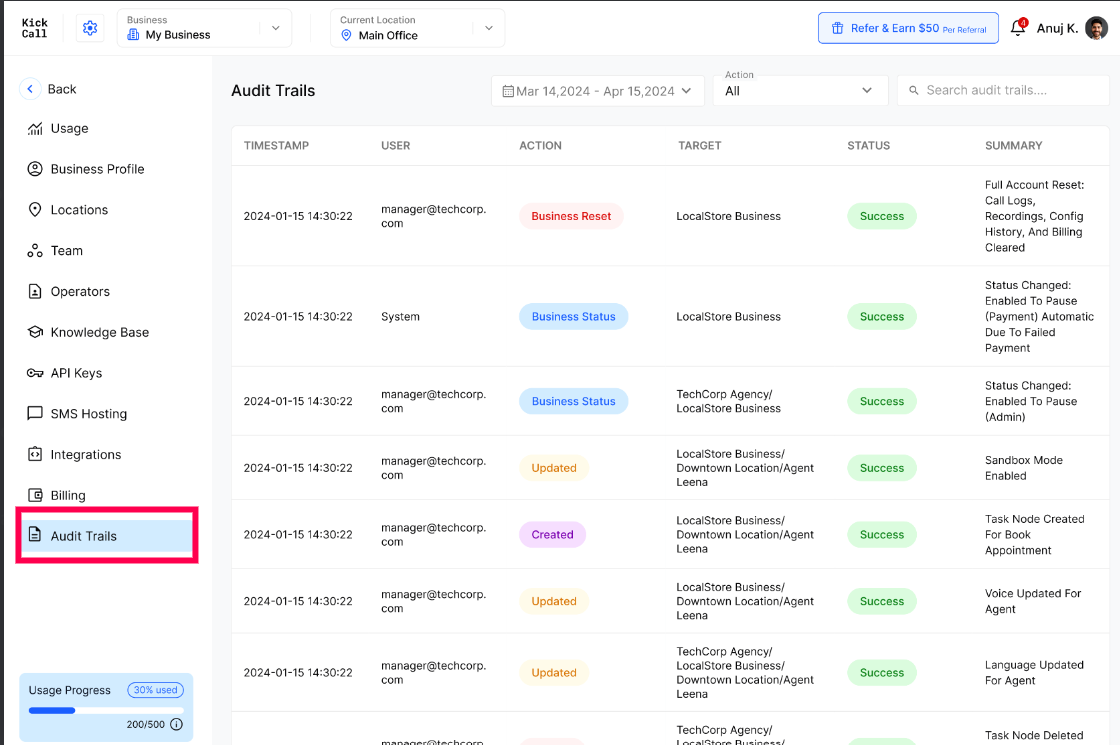
Task: Expand the Business selector dropdown
Action: (204, 28)
